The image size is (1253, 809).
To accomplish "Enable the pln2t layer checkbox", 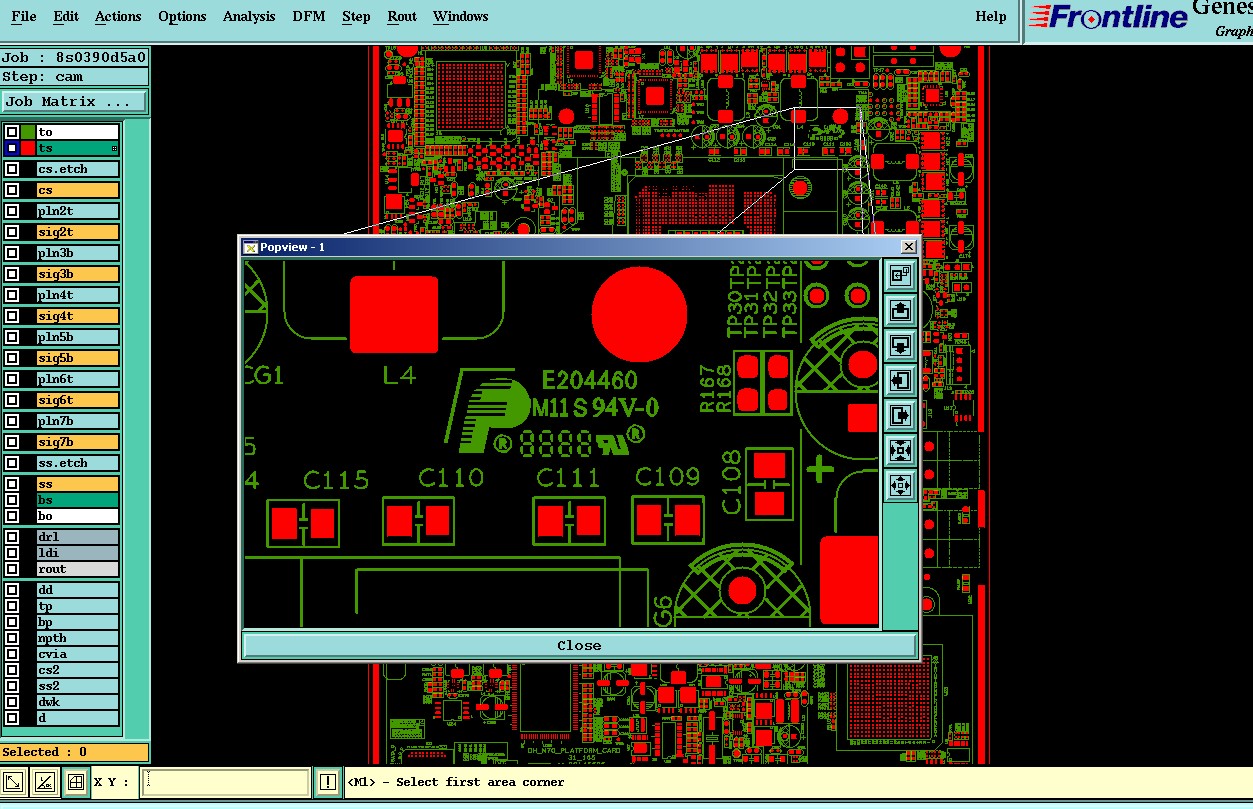I will pos(12,211).
